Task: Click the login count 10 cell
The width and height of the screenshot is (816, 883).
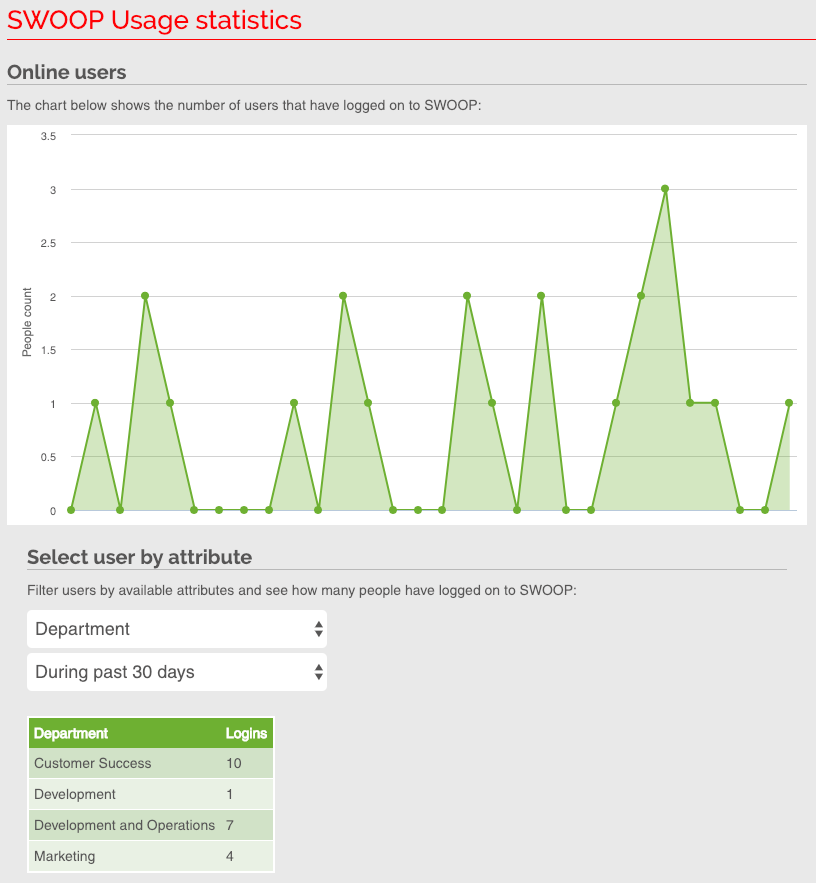Action: pyautogui.click(x=234, y=763)
